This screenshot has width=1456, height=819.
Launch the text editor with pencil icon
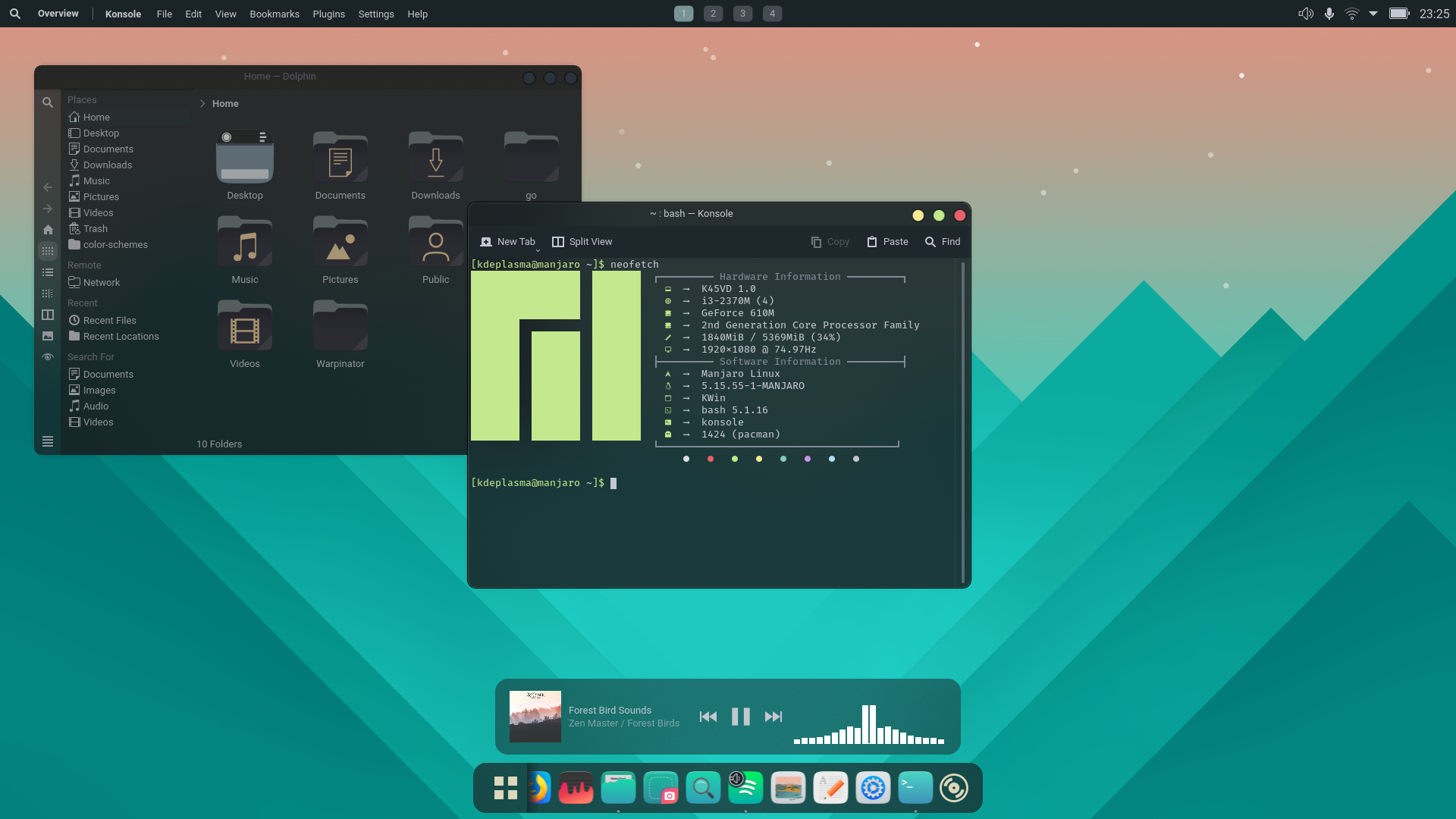[x=830, y=788]
